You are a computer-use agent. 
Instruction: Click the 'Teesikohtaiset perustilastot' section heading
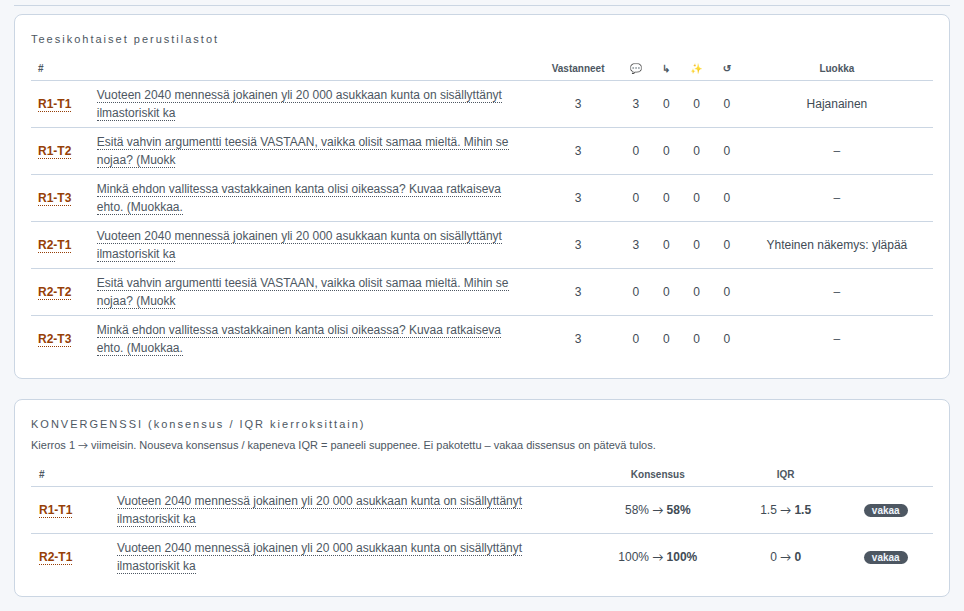coord(125,39)
